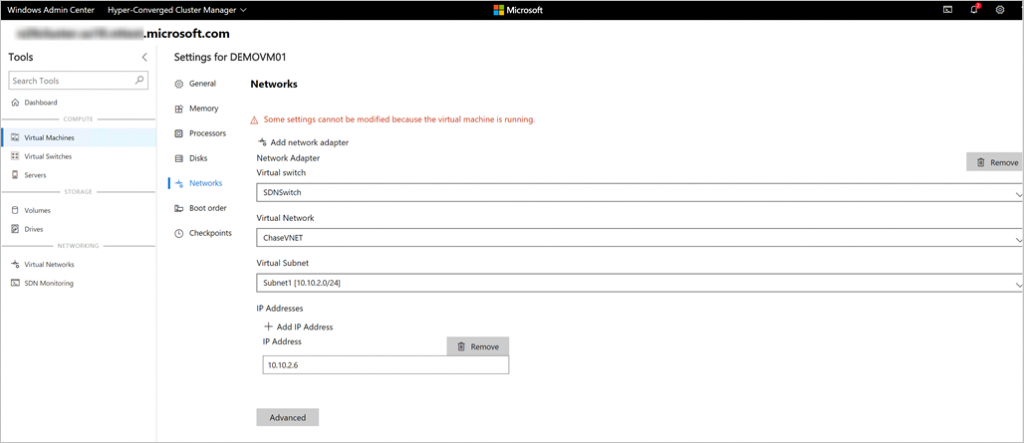
Task: Click the 'Networks' section heading
Action: tap(274, 84)
